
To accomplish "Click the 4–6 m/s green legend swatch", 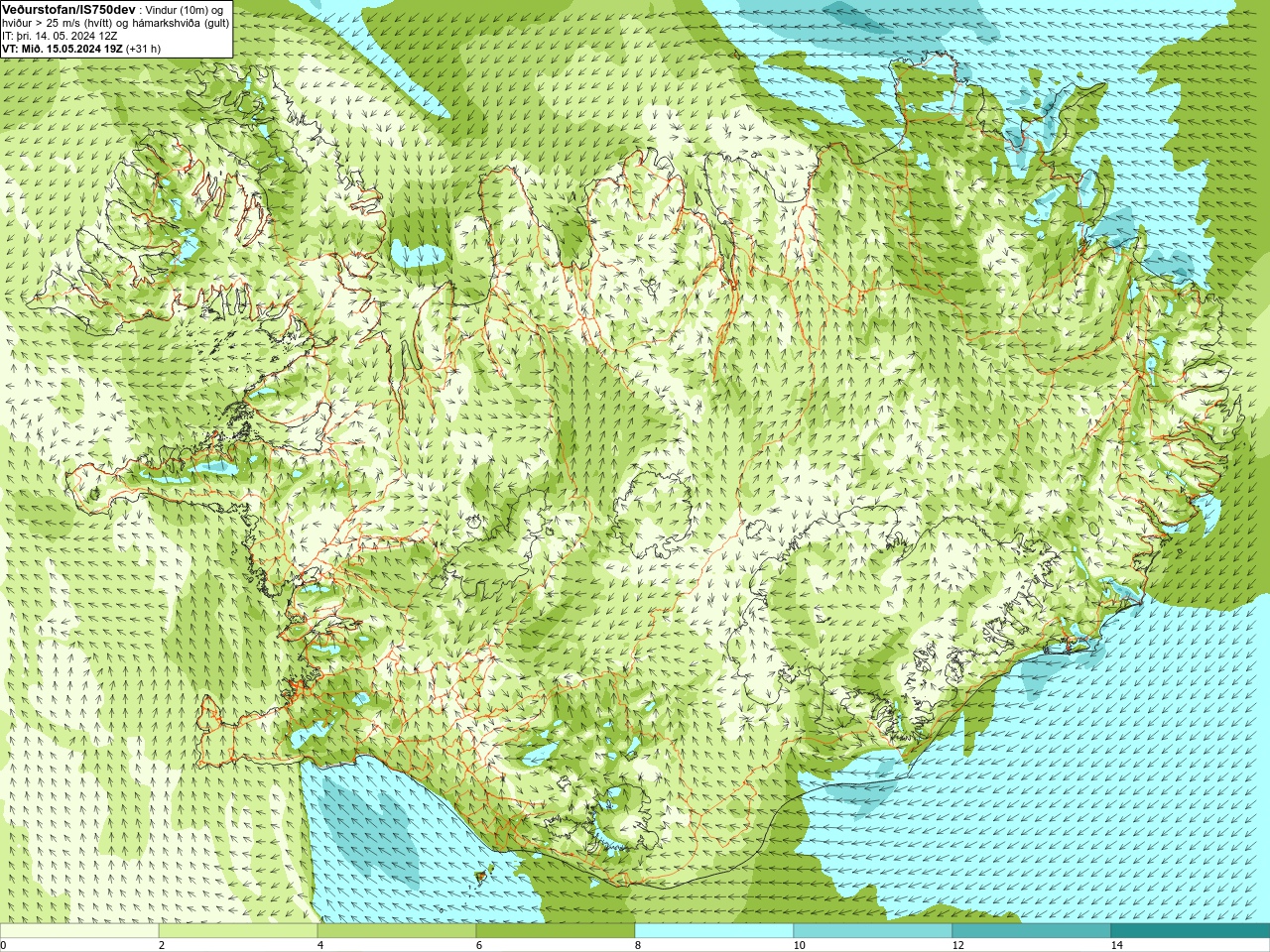I will (x=397, y=930).
